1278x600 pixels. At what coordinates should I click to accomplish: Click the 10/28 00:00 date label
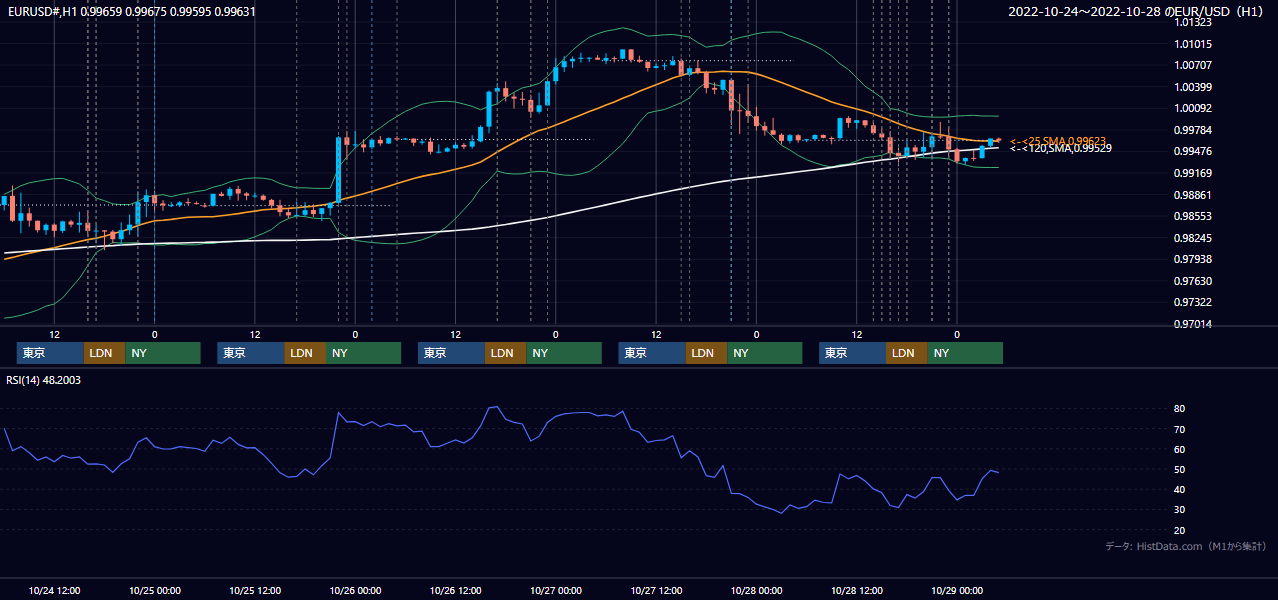click(756, 591)
